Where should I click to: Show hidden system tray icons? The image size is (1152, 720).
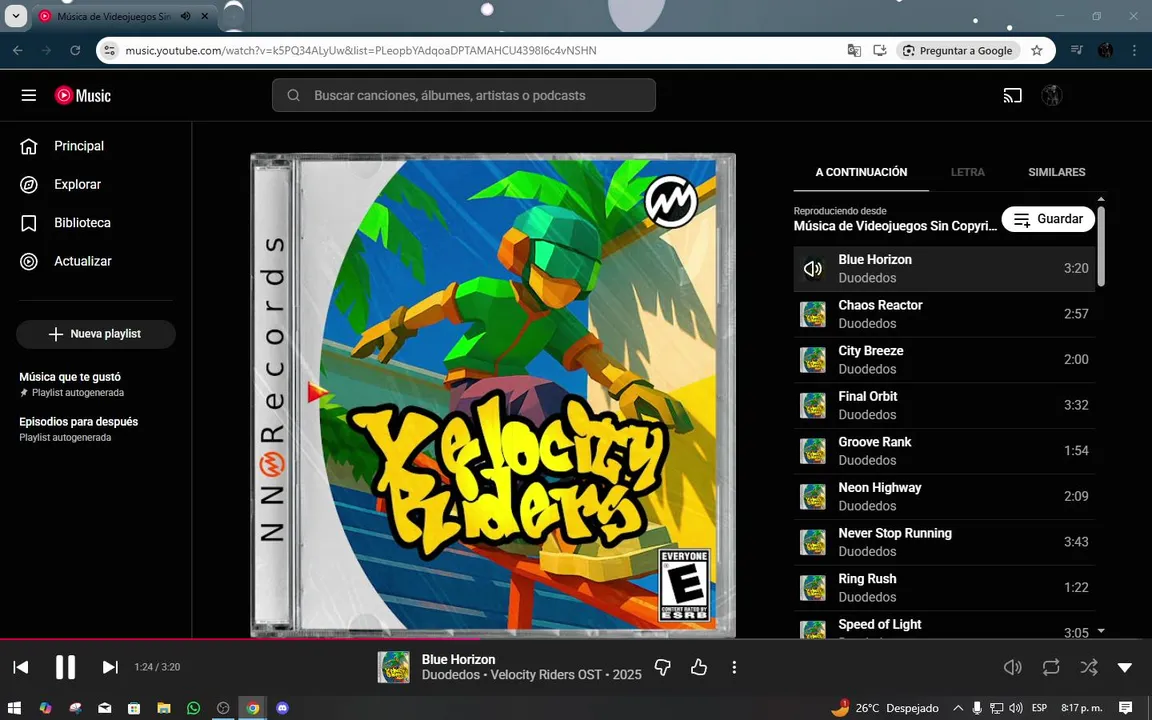[x=958, y=708]
